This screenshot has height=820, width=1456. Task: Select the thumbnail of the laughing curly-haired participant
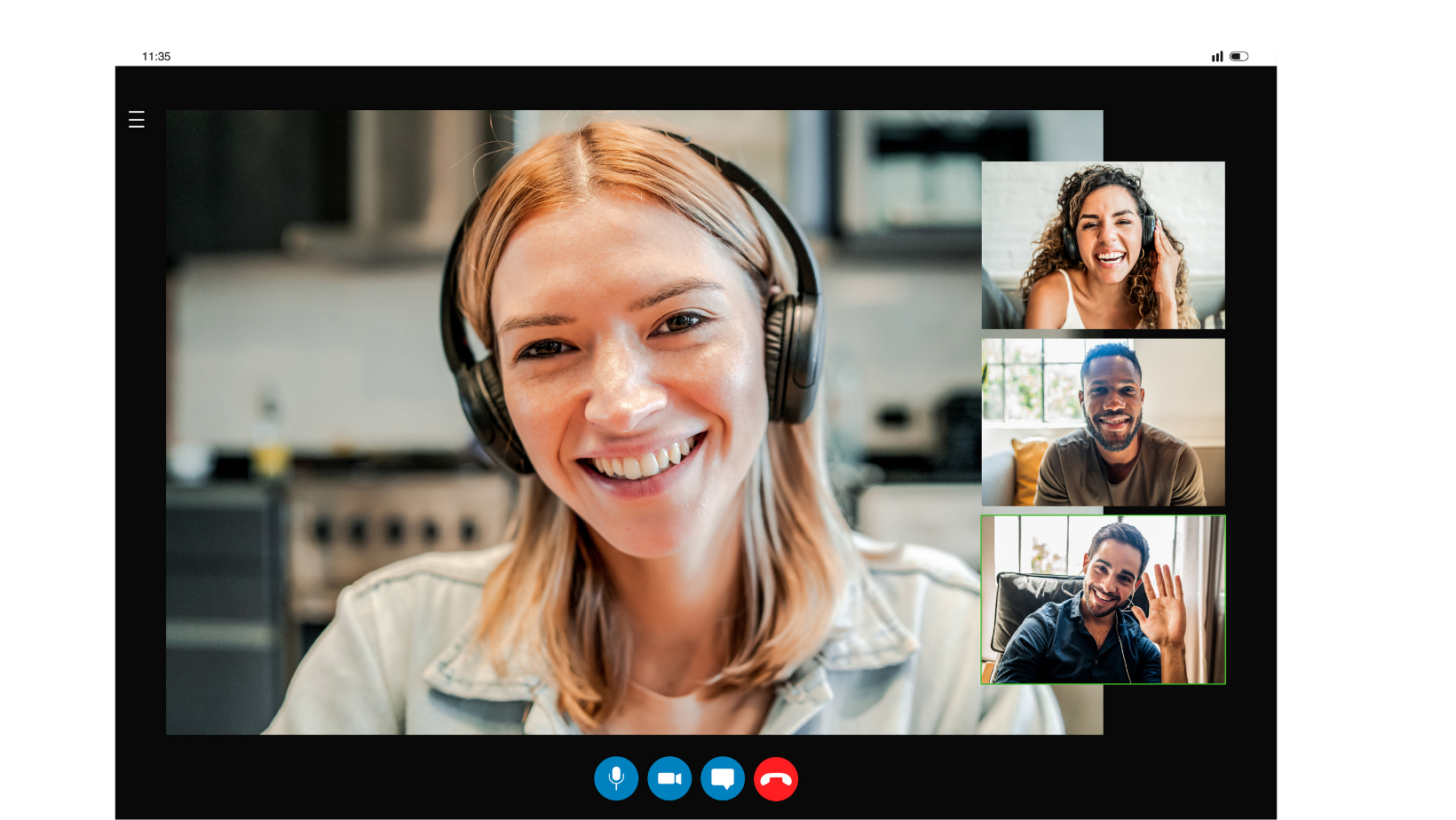[1103, 245]
